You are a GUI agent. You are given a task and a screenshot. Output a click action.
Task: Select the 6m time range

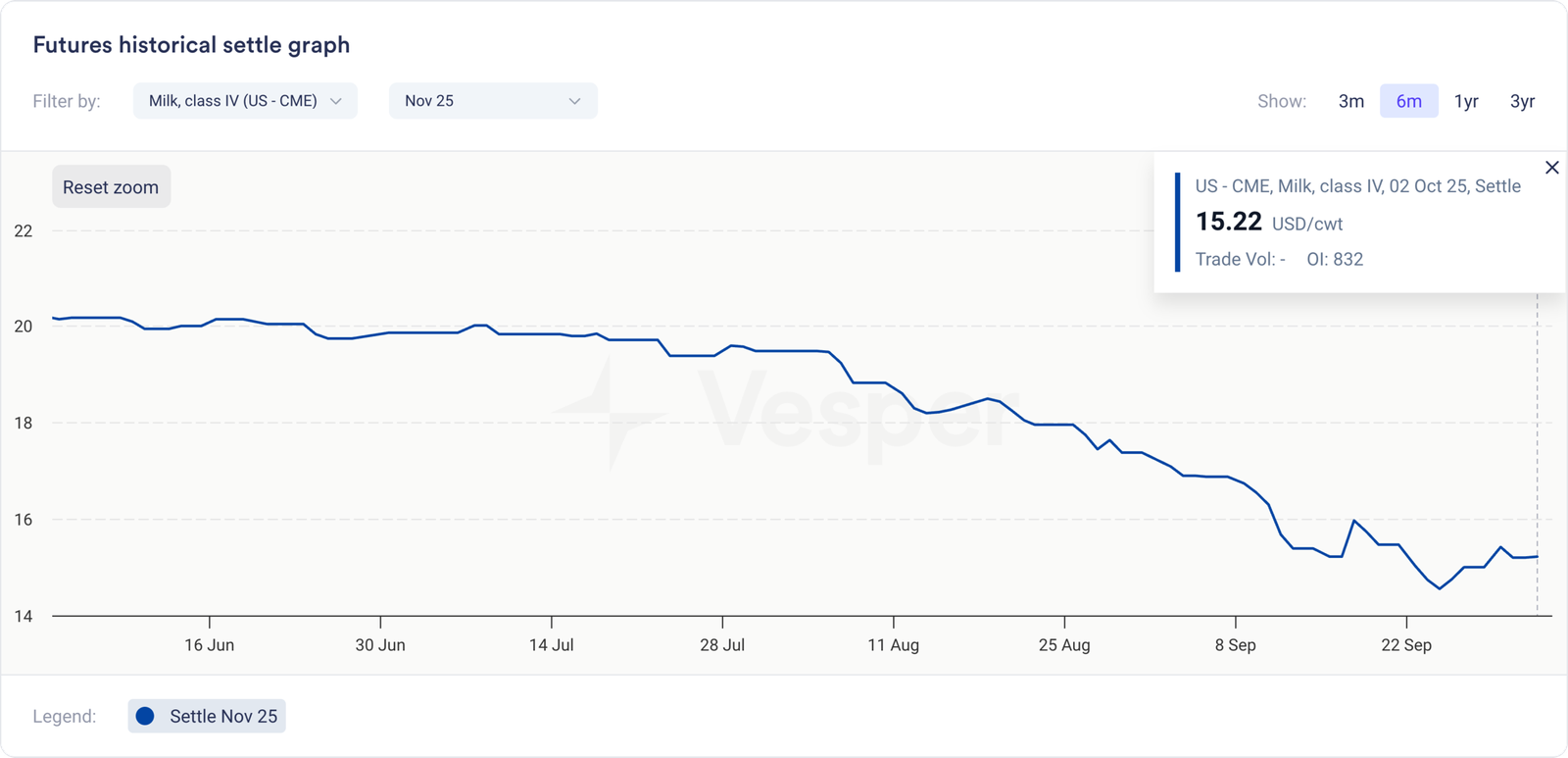[1409, 101]
